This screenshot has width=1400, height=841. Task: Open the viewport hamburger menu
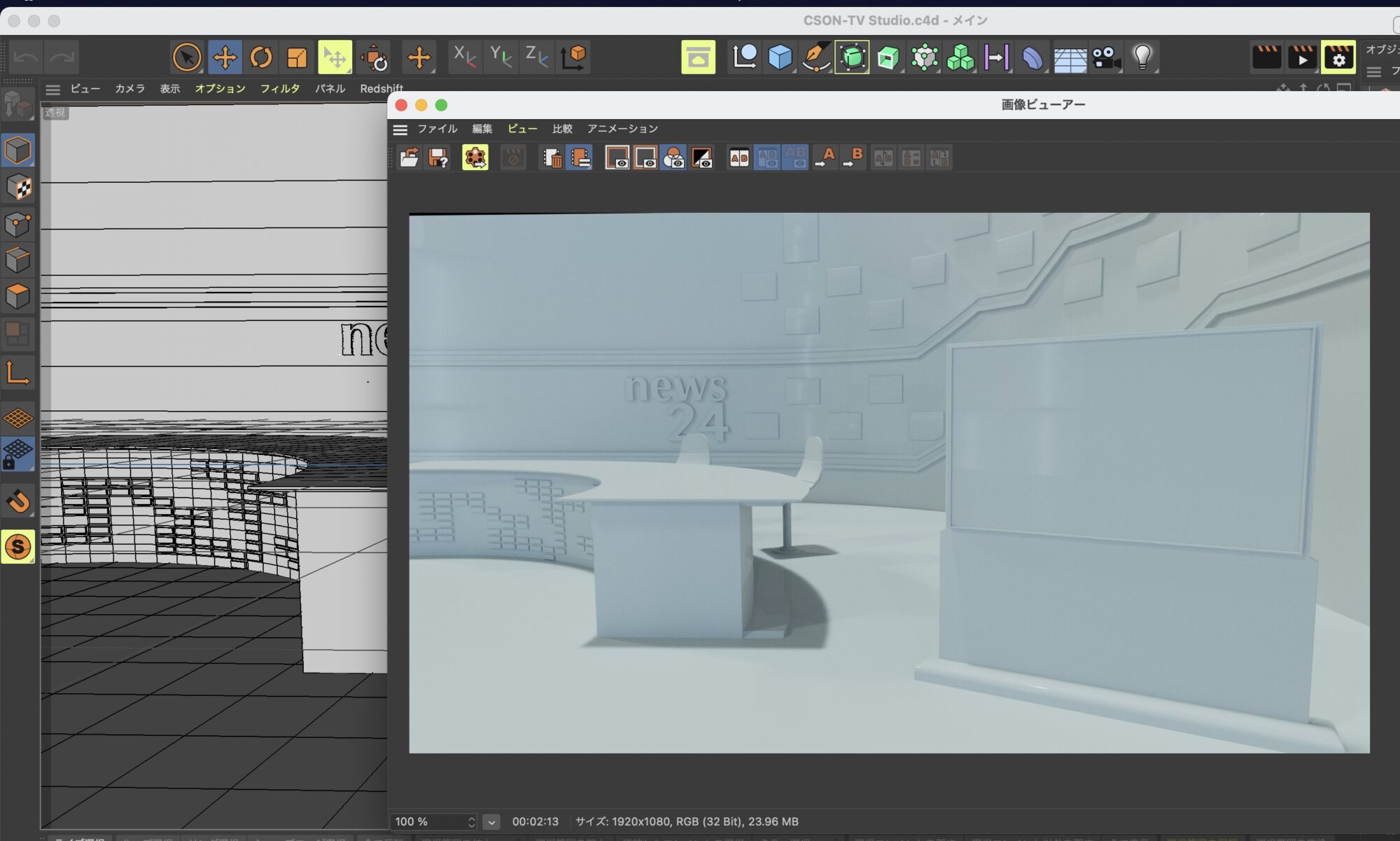click(x=53, y=90)
